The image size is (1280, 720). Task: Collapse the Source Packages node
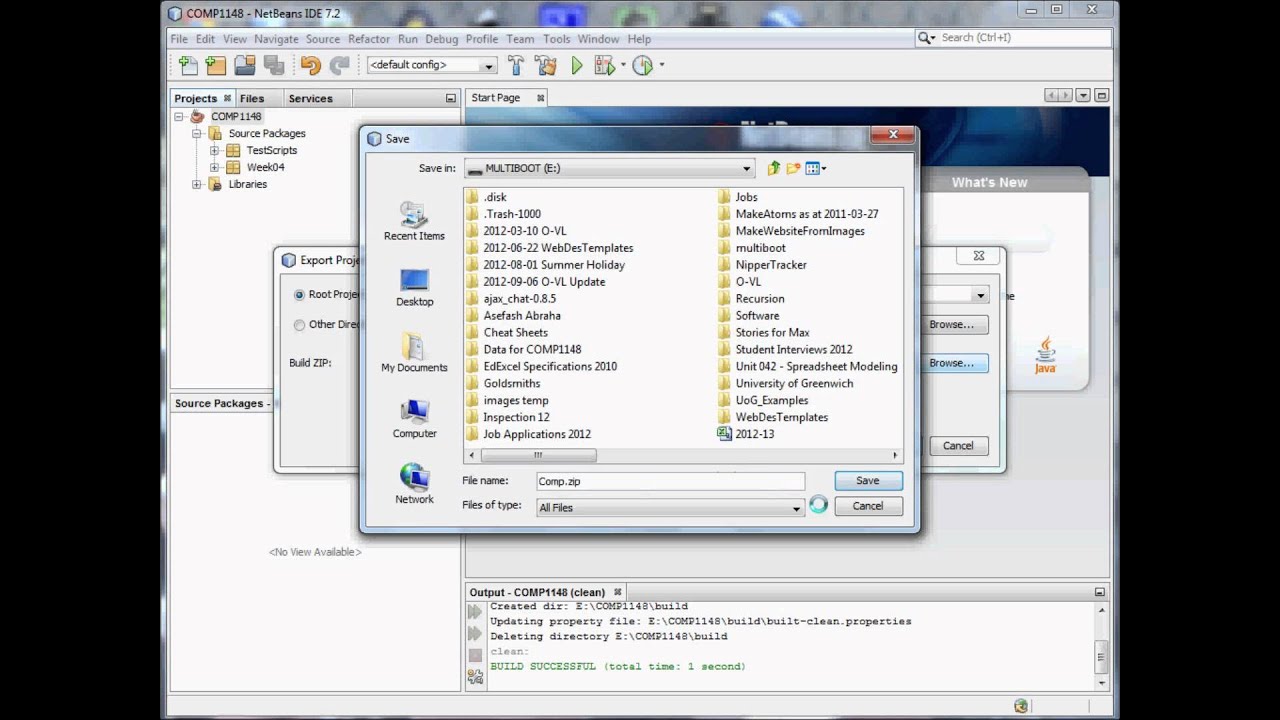[196, 133]
